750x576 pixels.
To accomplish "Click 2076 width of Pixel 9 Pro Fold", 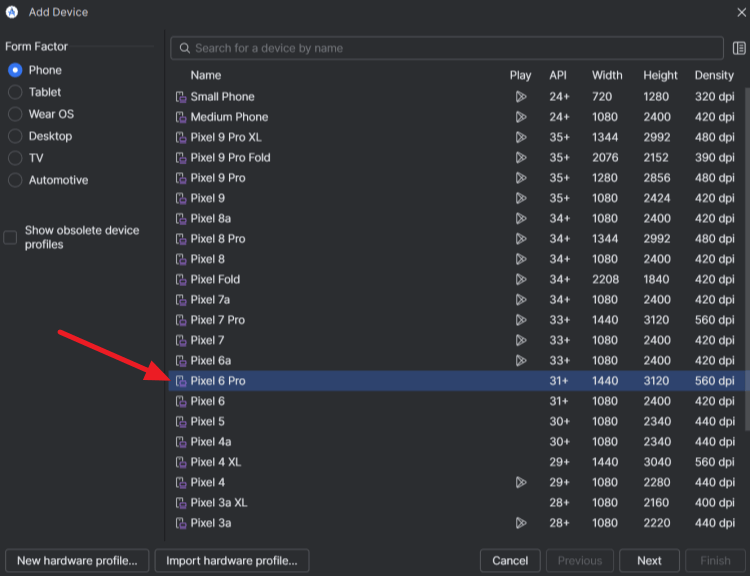I will [x=605, y=158].
